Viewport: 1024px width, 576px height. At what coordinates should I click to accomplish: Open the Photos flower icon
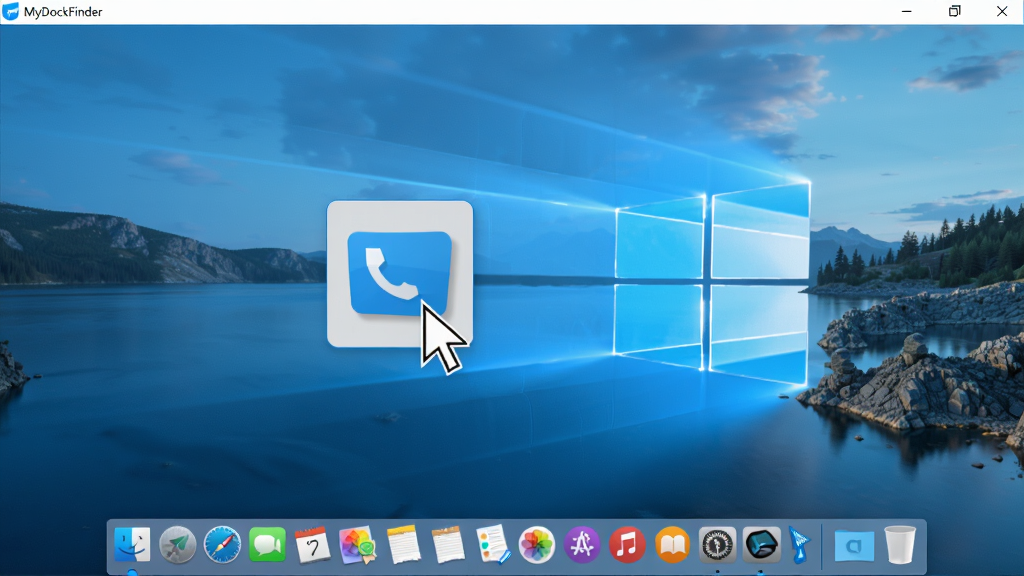pos(537,544)
